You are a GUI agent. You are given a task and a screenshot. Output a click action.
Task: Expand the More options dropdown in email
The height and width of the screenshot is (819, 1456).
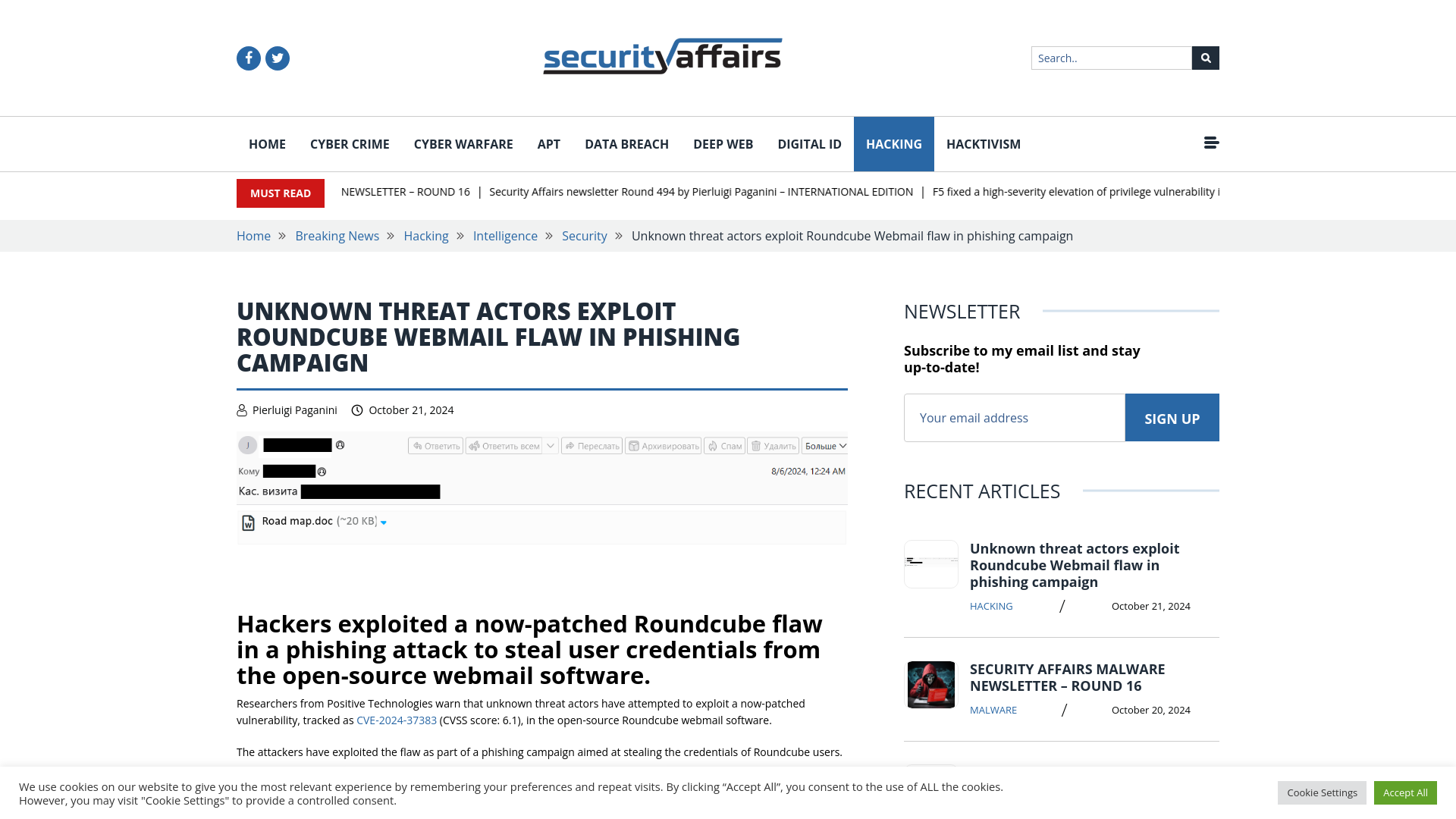pyautogui.click(x=825, y=446)
